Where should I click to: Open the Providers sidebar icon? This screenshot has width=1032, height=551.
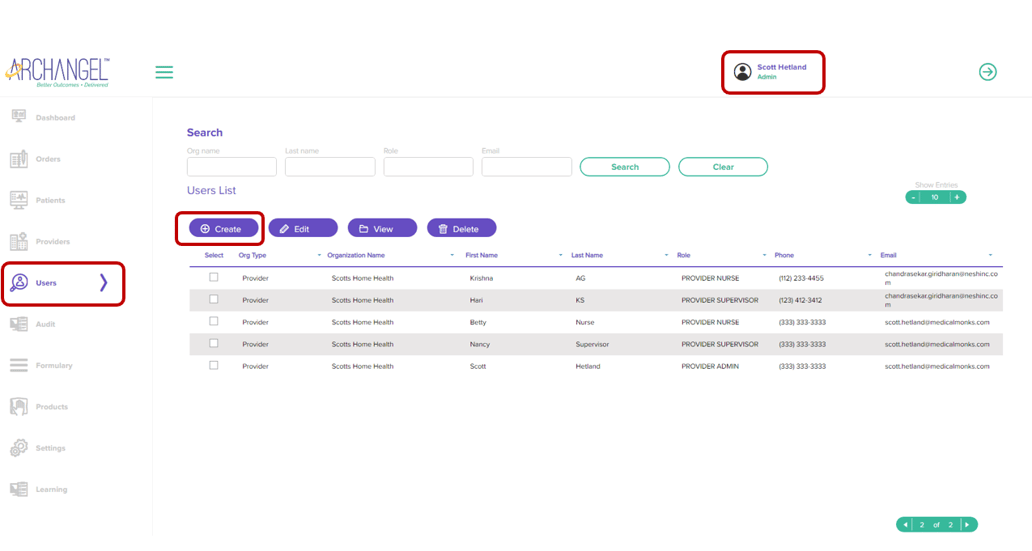(x=19, y=242)
